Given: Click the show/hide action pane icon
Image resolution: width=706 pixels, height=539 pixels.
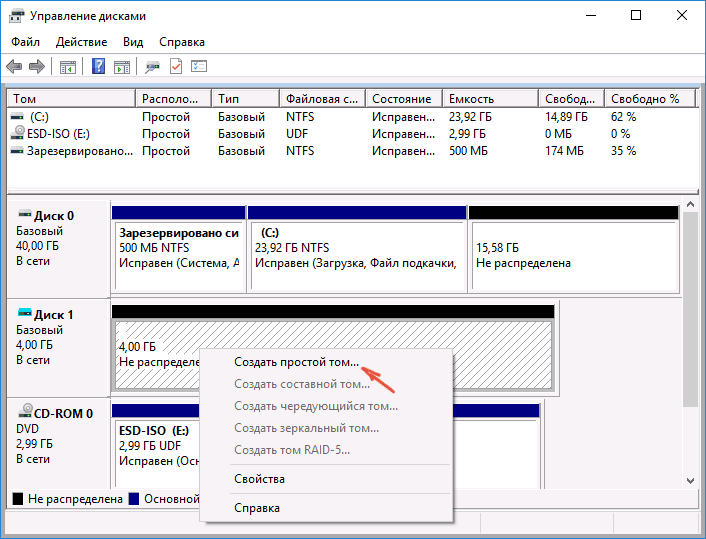Looking at the screenshot, I should [122, 66].
